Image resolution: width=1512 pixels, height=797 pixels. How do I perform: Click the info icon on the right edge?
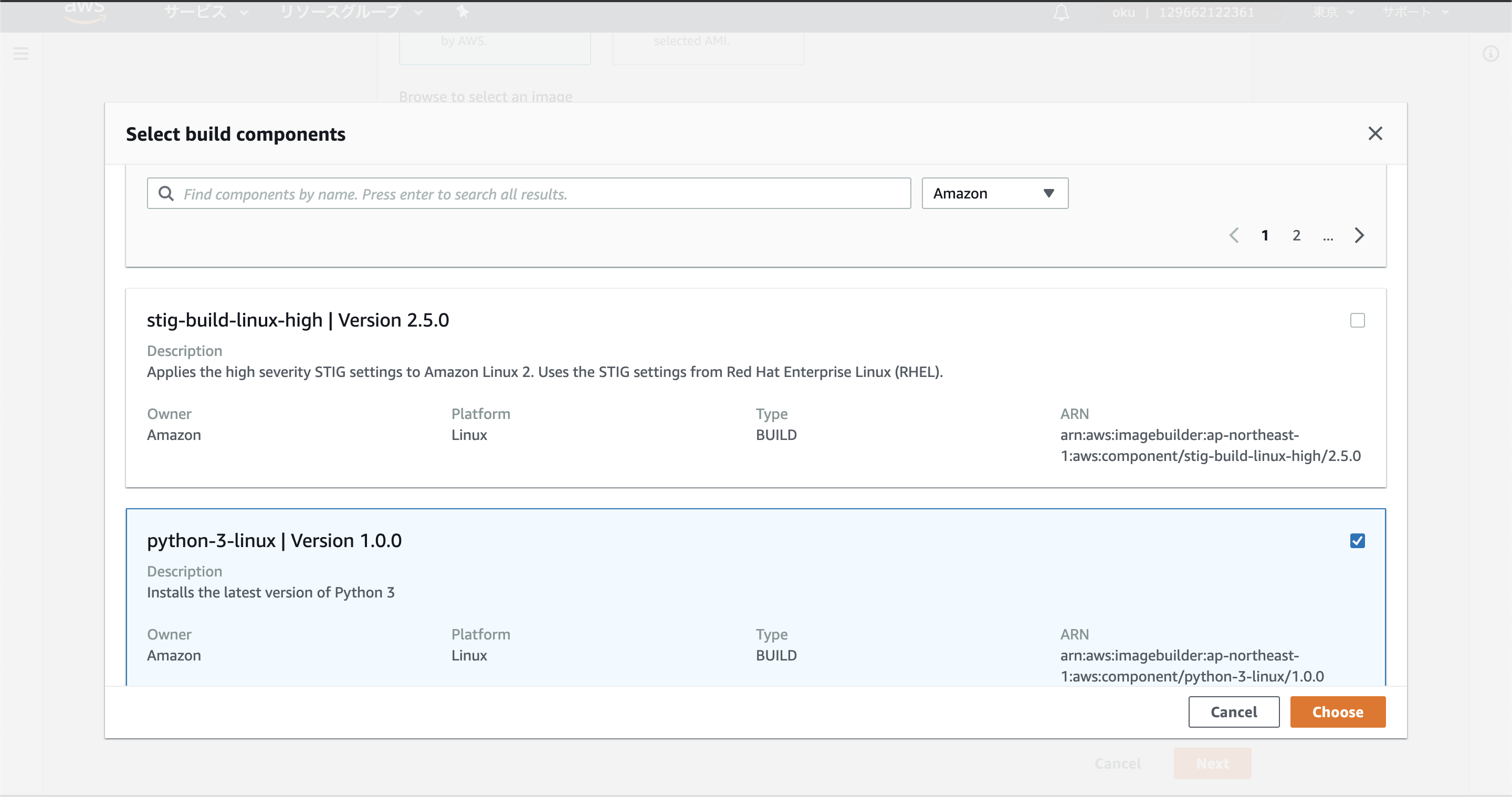[x=1492, y=54]
